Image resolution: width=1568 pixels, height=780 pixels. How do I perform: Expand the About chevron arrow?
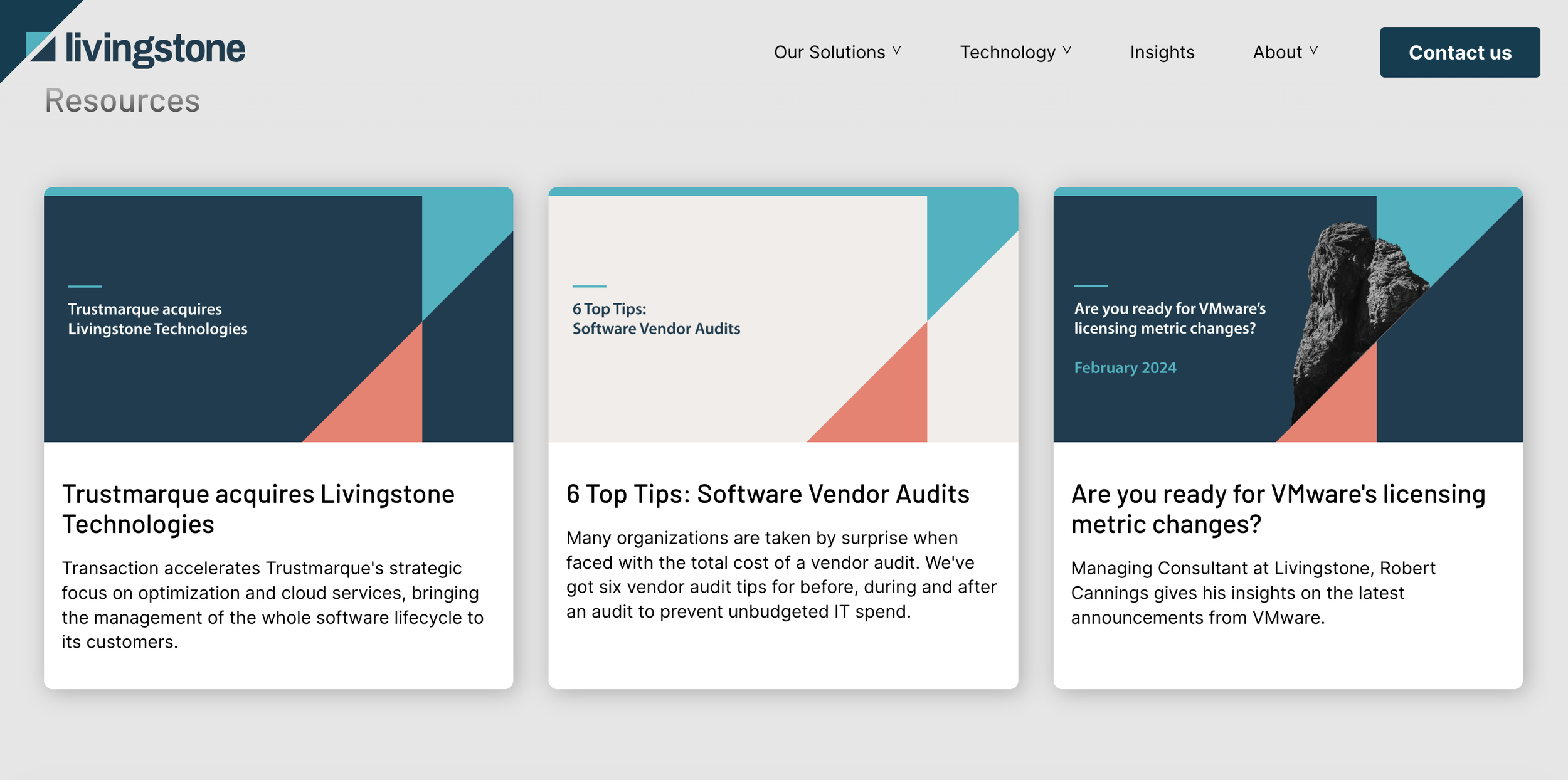(x=1313, y=51)
